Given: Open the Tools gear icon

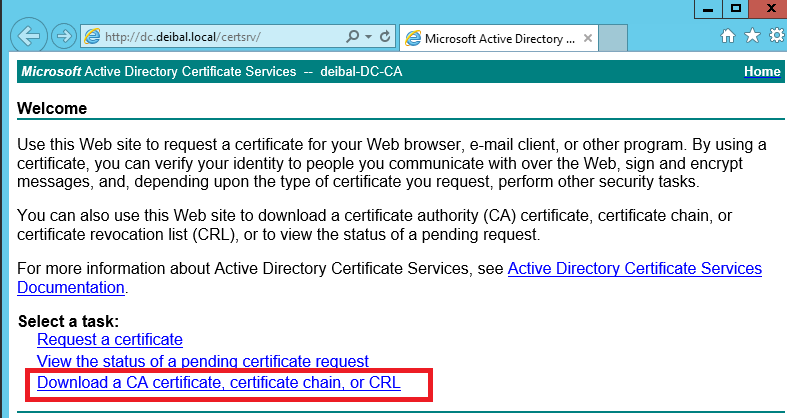Looking at the screenshot, I should 775,36.
